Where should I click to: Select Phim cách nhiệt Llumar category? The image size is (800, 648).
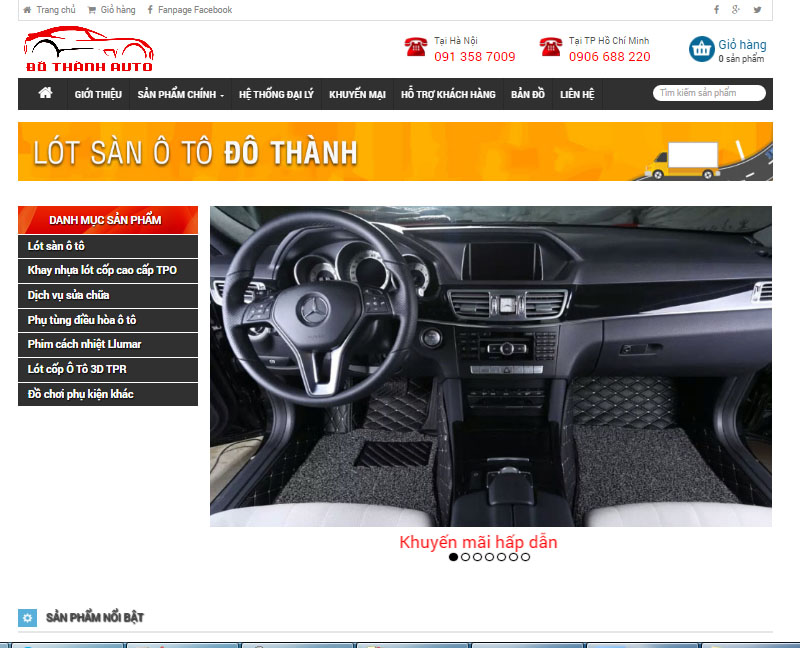pyautogui.click(x=108, y=344)
